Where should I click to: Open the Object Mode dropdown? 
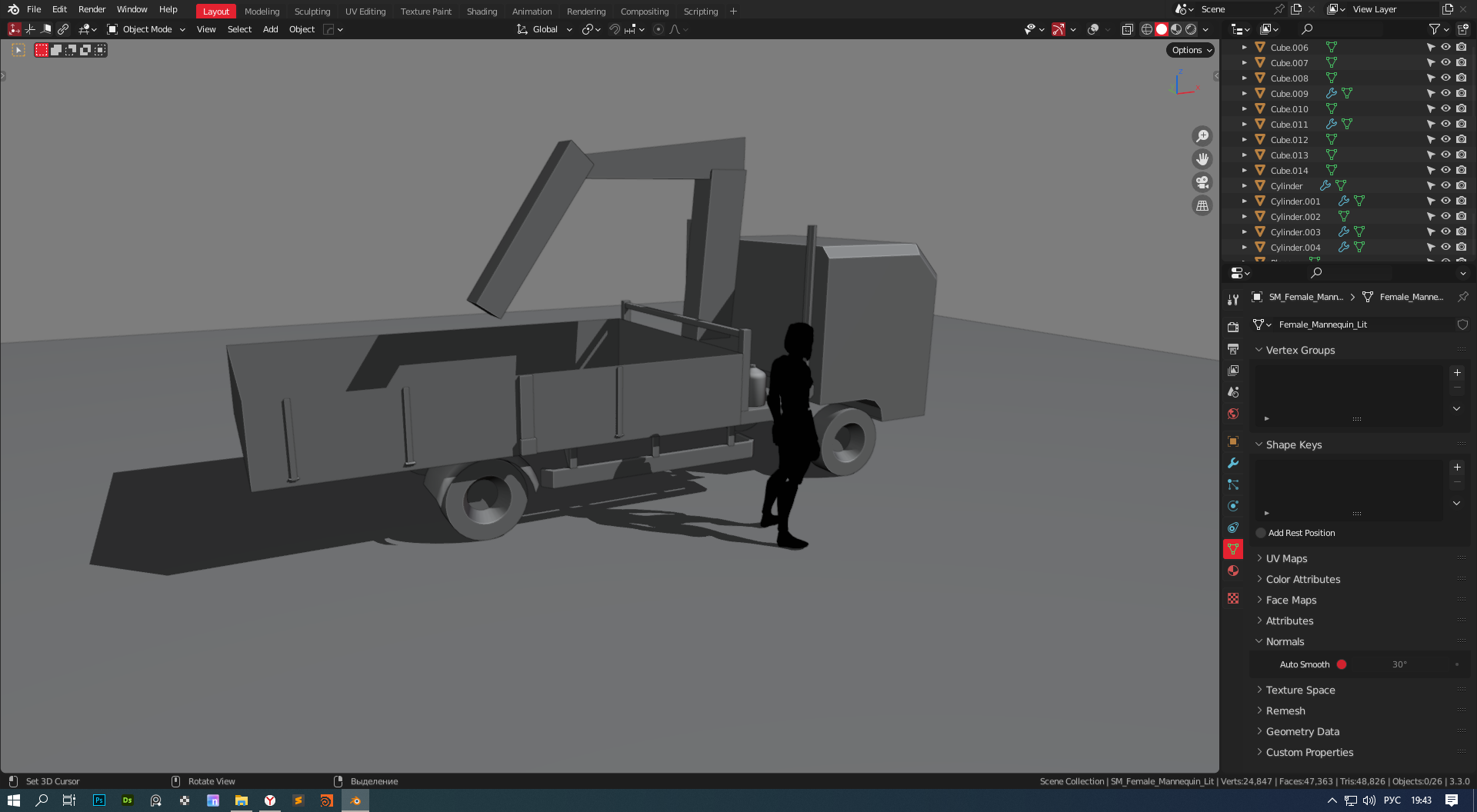click(146, 29)
